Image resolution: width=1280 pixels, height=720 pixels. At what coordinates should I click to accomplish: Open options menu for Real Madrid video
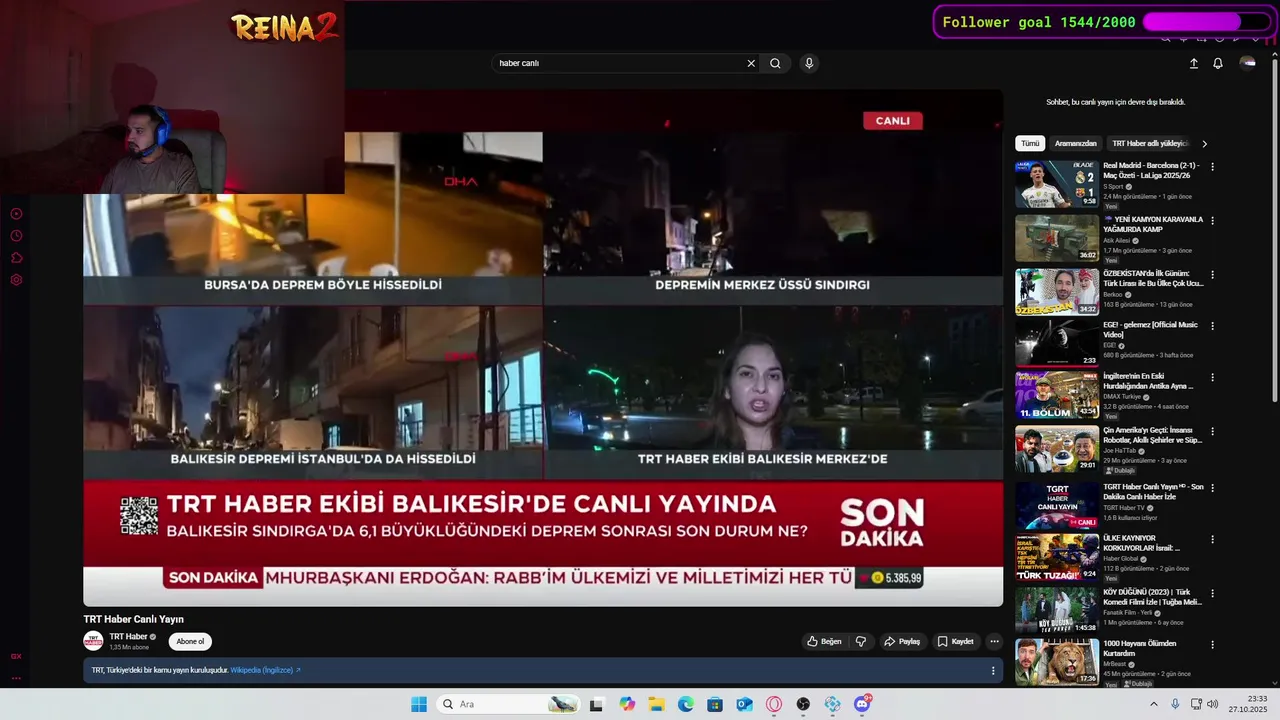click(x=1213, y=167)
